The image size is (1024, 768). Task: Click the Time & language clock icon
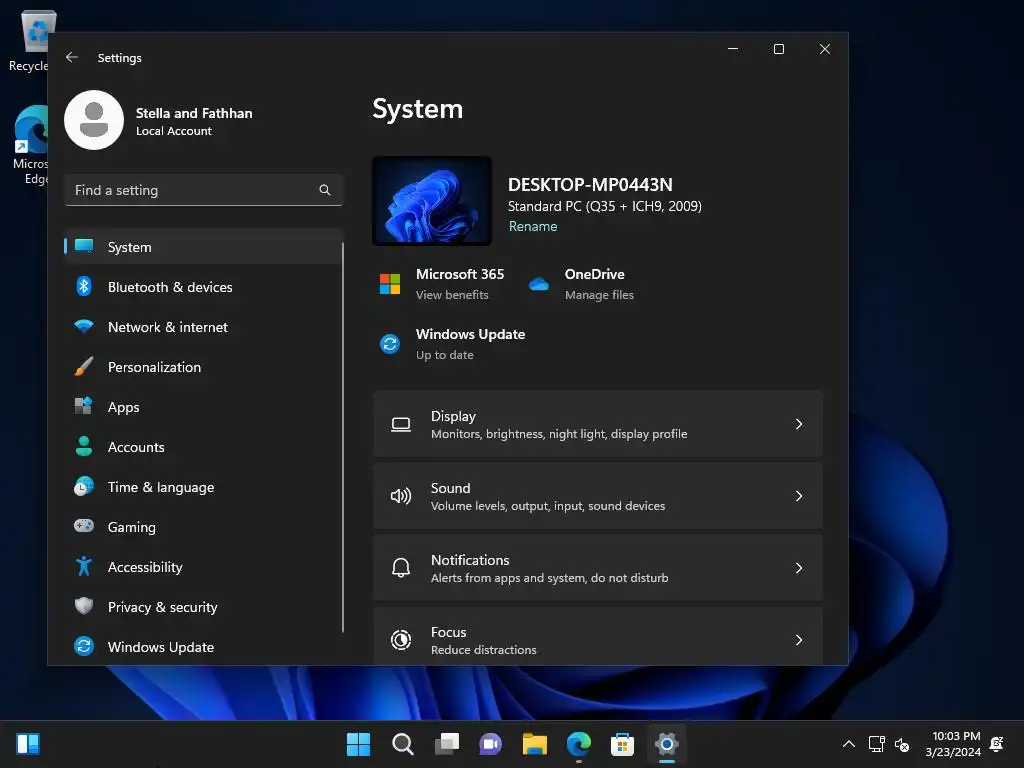84,487
